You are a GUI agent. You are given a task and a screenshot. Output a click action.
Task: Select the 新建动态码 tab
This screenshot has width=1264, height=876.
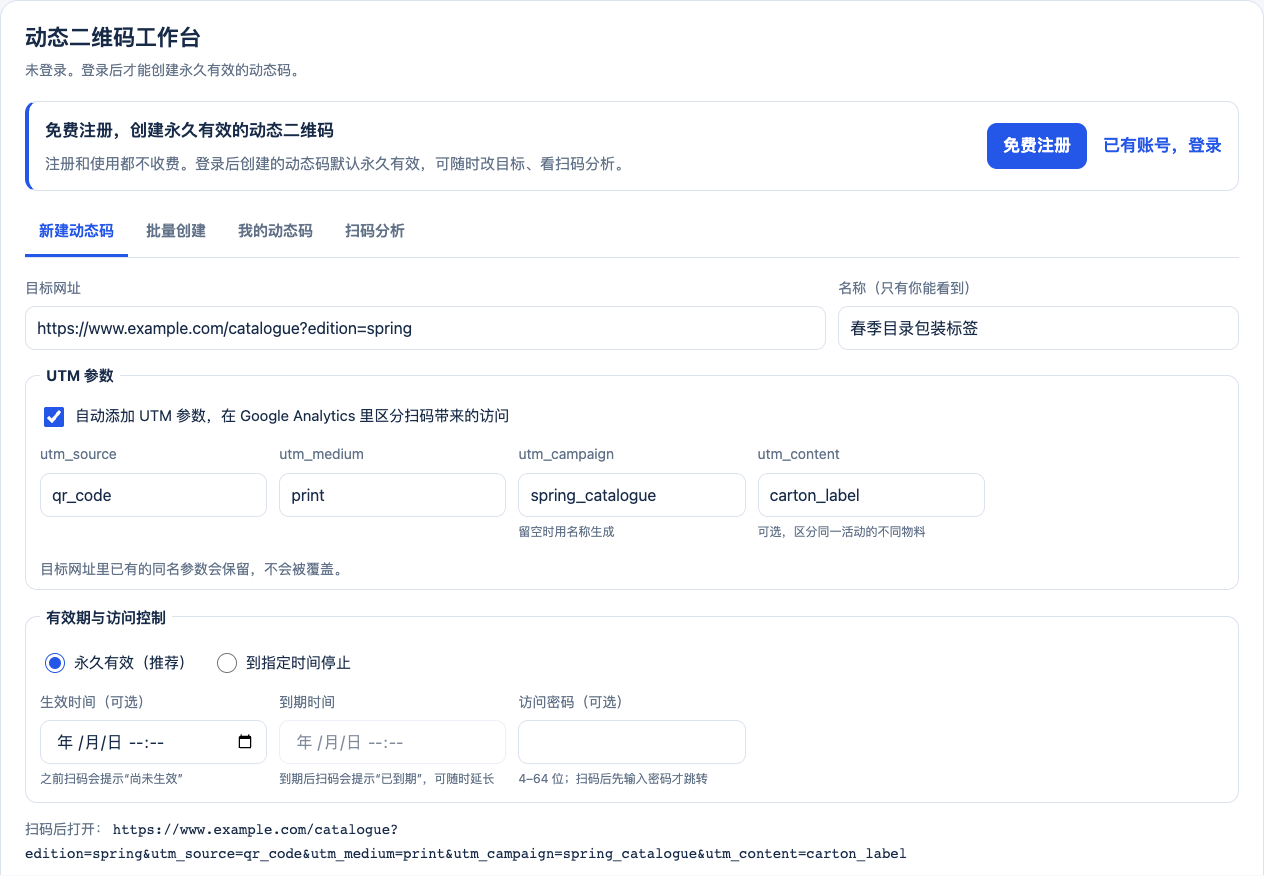point(76,231)
